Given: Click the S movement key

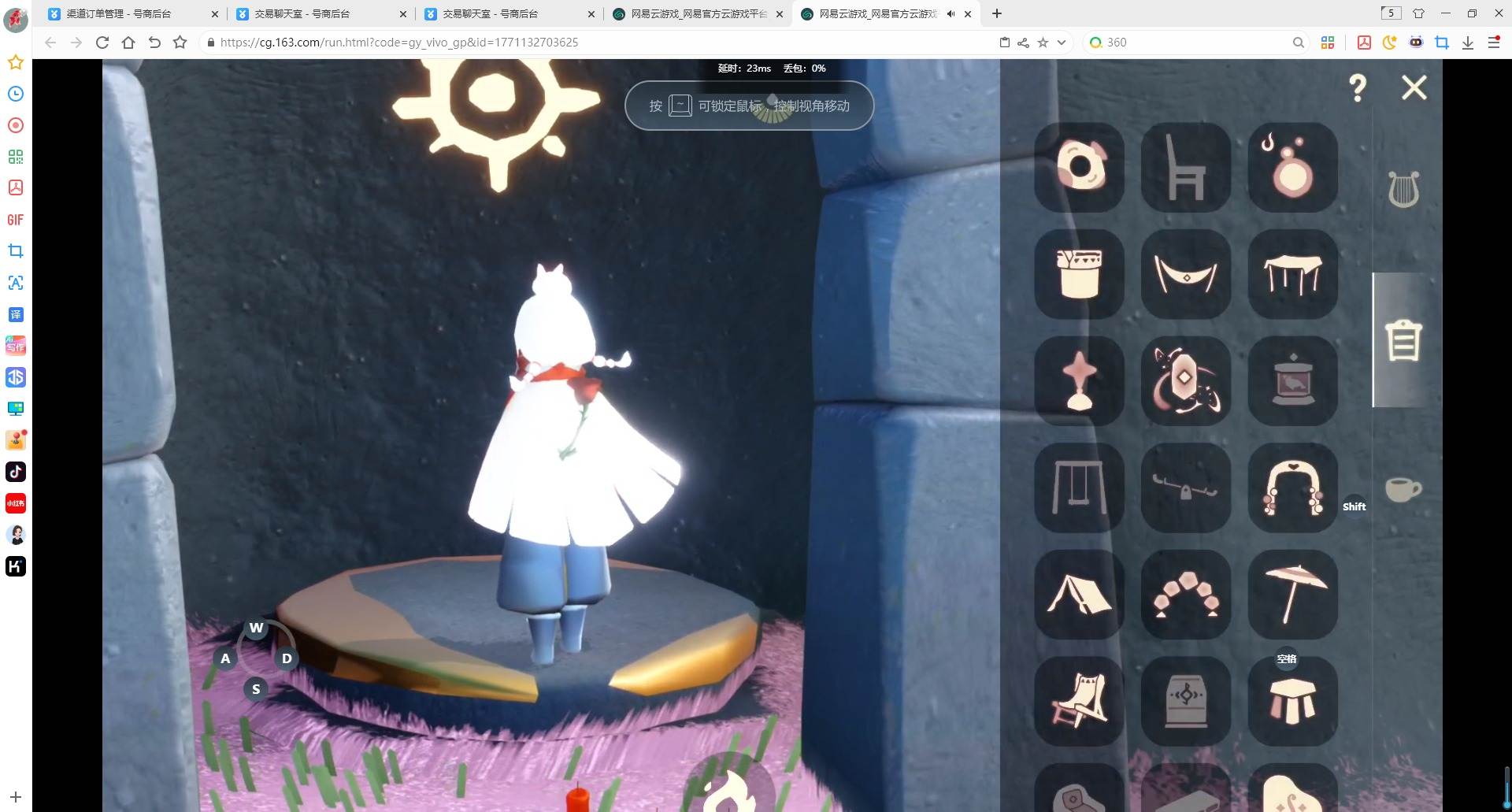Looking at the screenshot, I should 256,689.
